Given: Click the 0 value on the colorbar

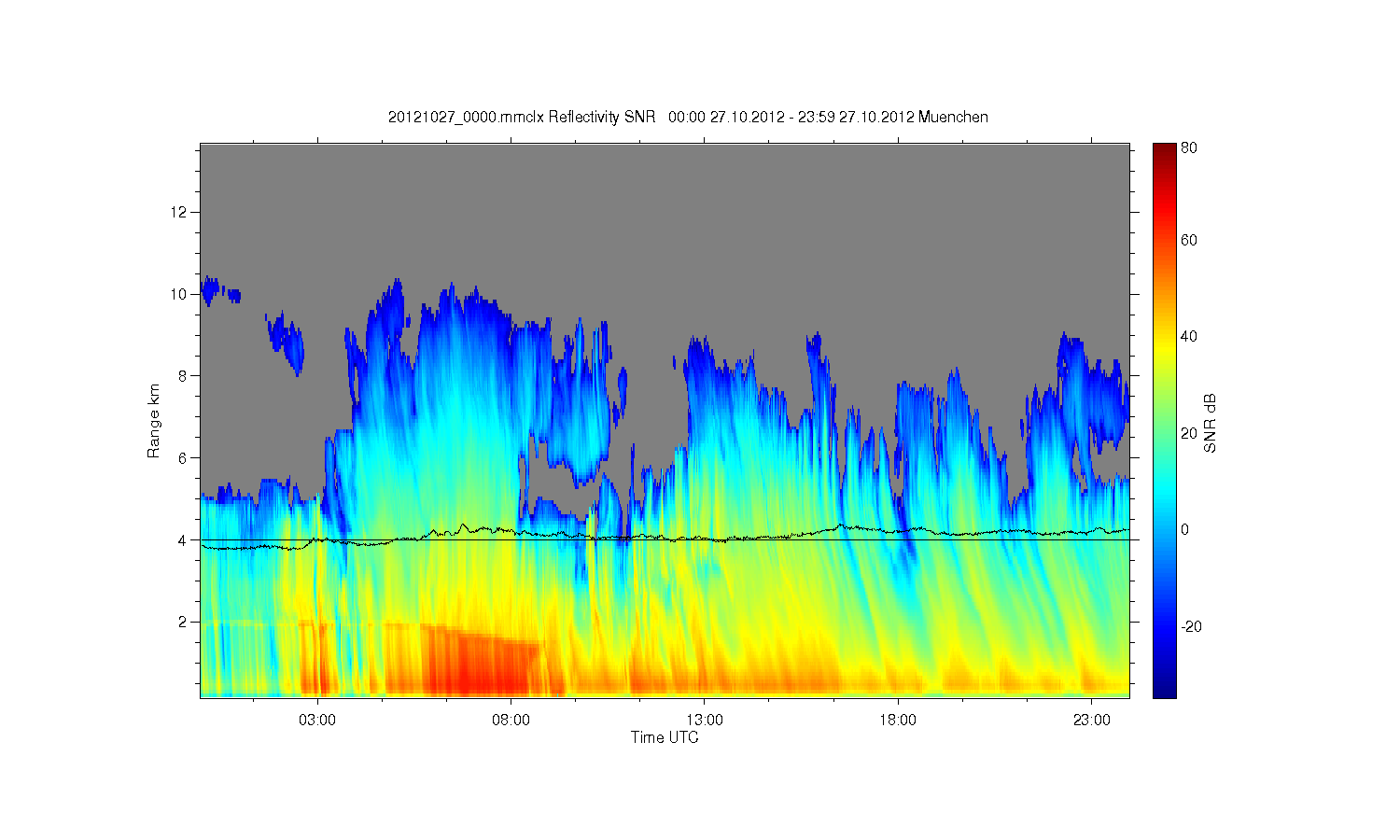Looking at the screenshot, I should (x=1185, y=529).
